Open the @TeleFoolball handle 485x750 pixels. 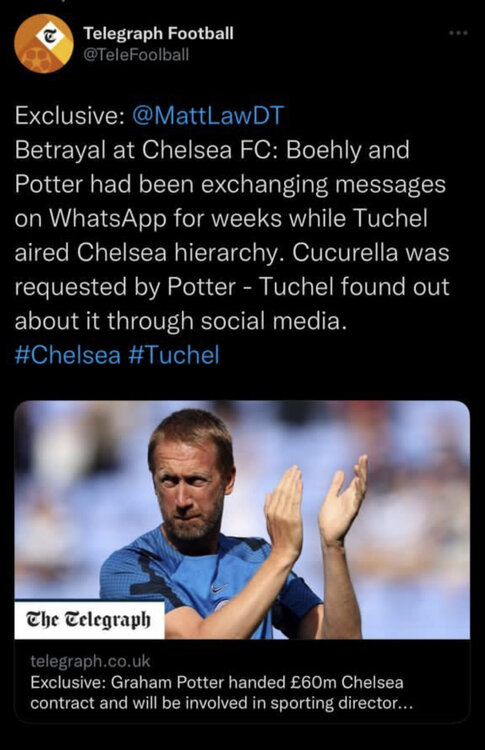pos(136,55)
